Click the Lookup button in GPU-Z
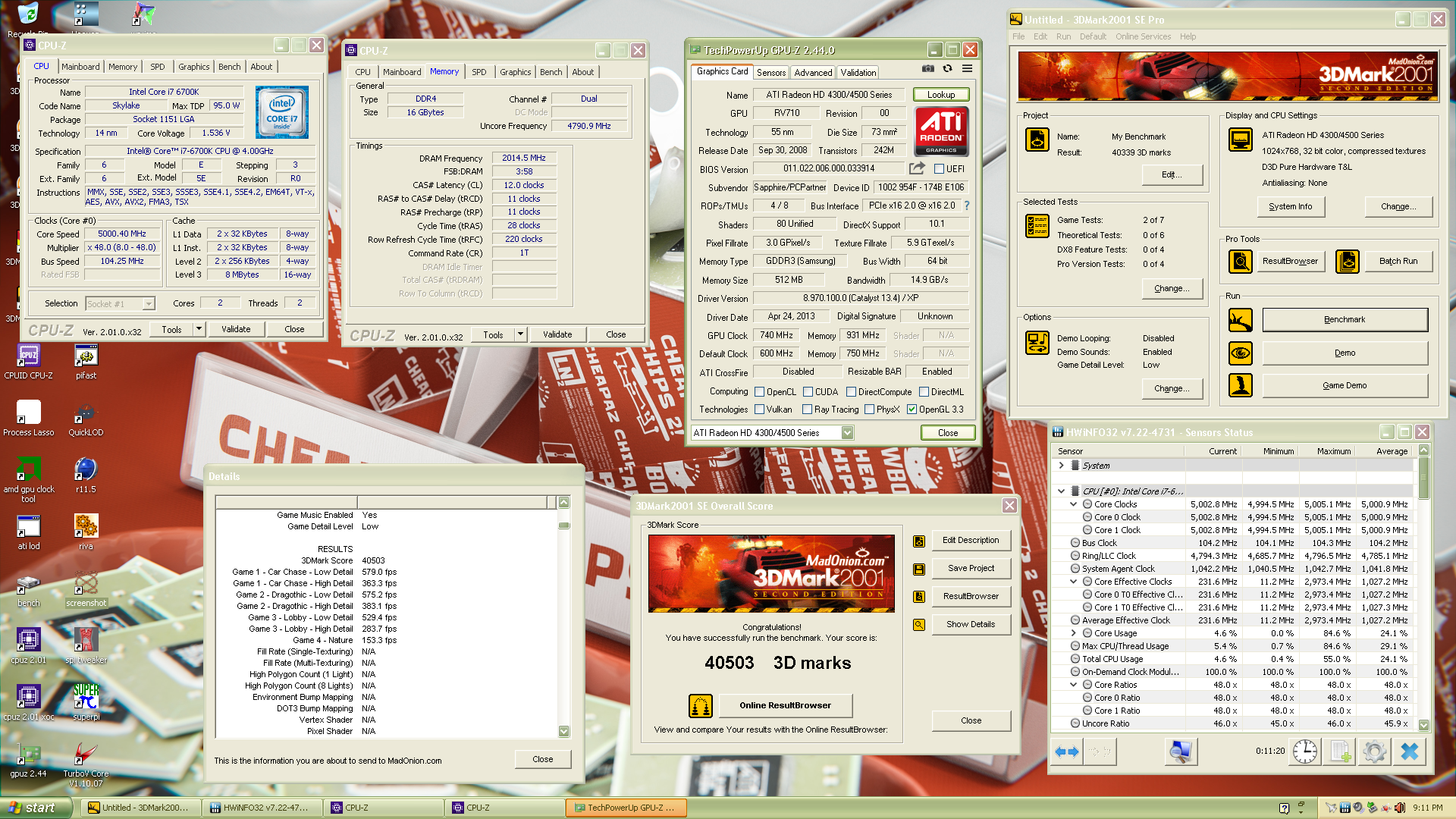1456x819 pixels. click(x=940, y=95)
